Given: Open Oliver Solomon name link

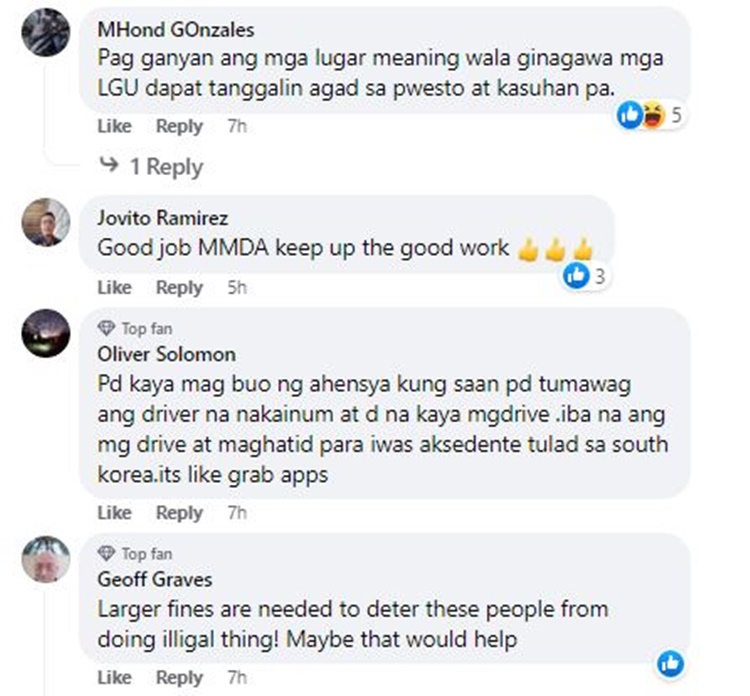Looking at the screenshot, I should pyautogui.click(x=166, y=354).
